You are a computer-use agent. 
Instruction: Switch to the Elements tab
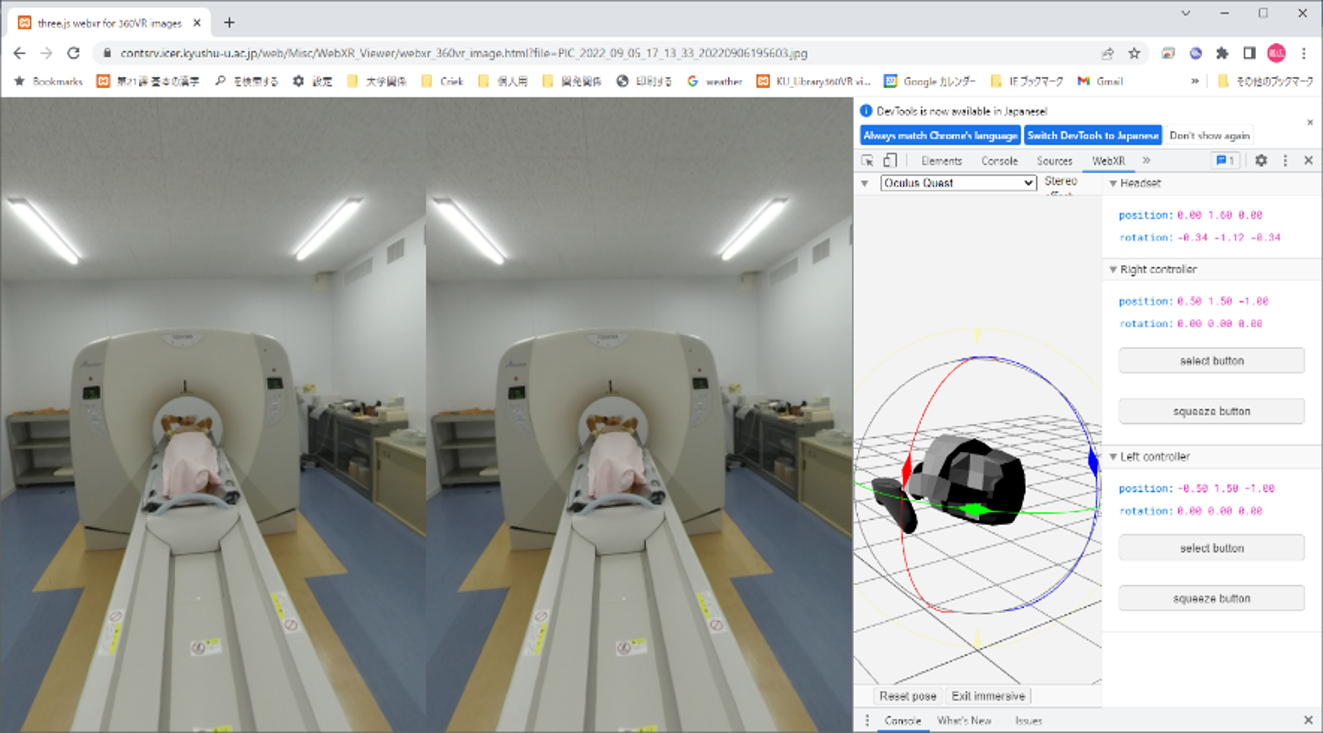pos(941,161)
